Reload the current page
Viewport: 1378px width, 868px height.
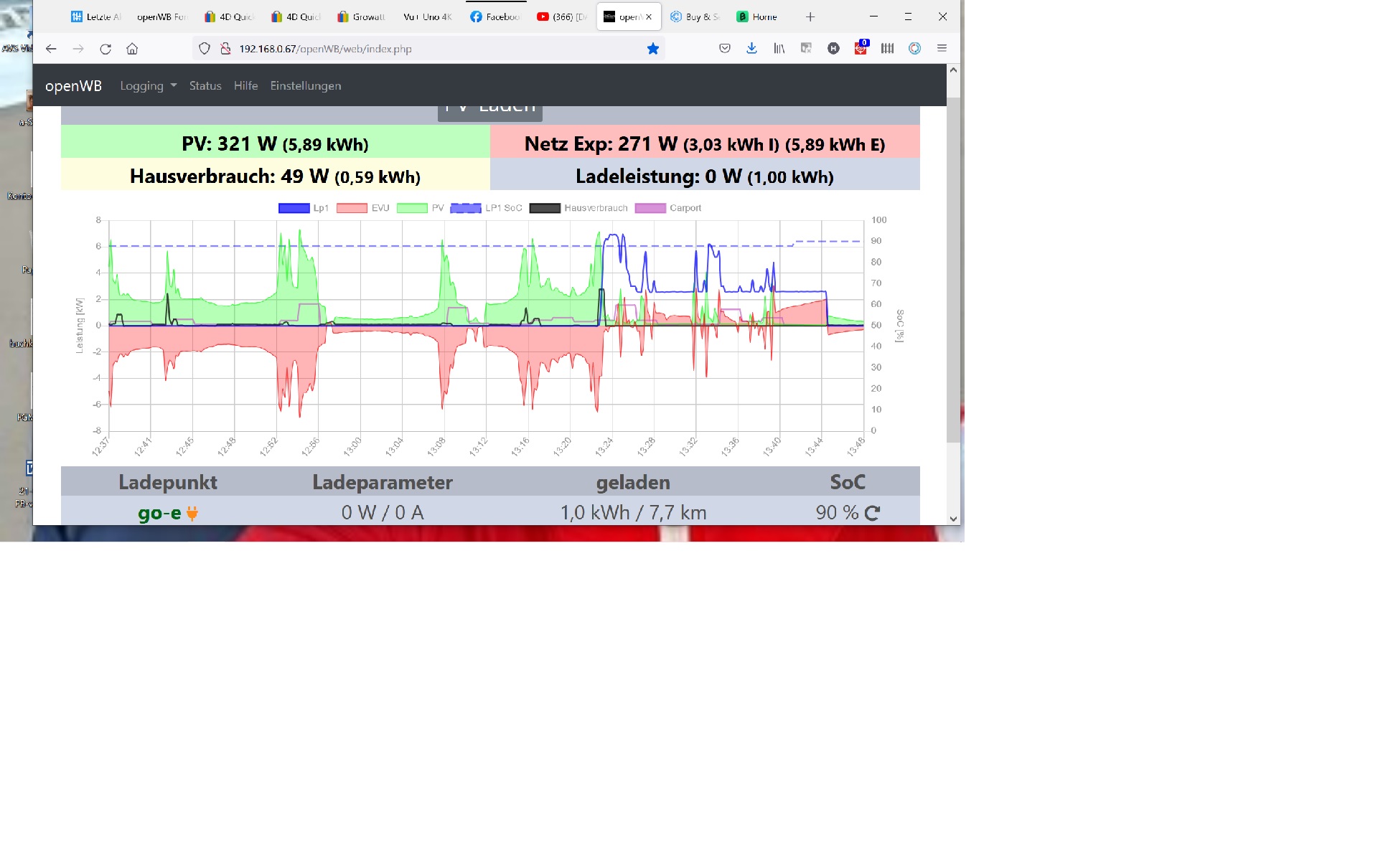[106, 49]
